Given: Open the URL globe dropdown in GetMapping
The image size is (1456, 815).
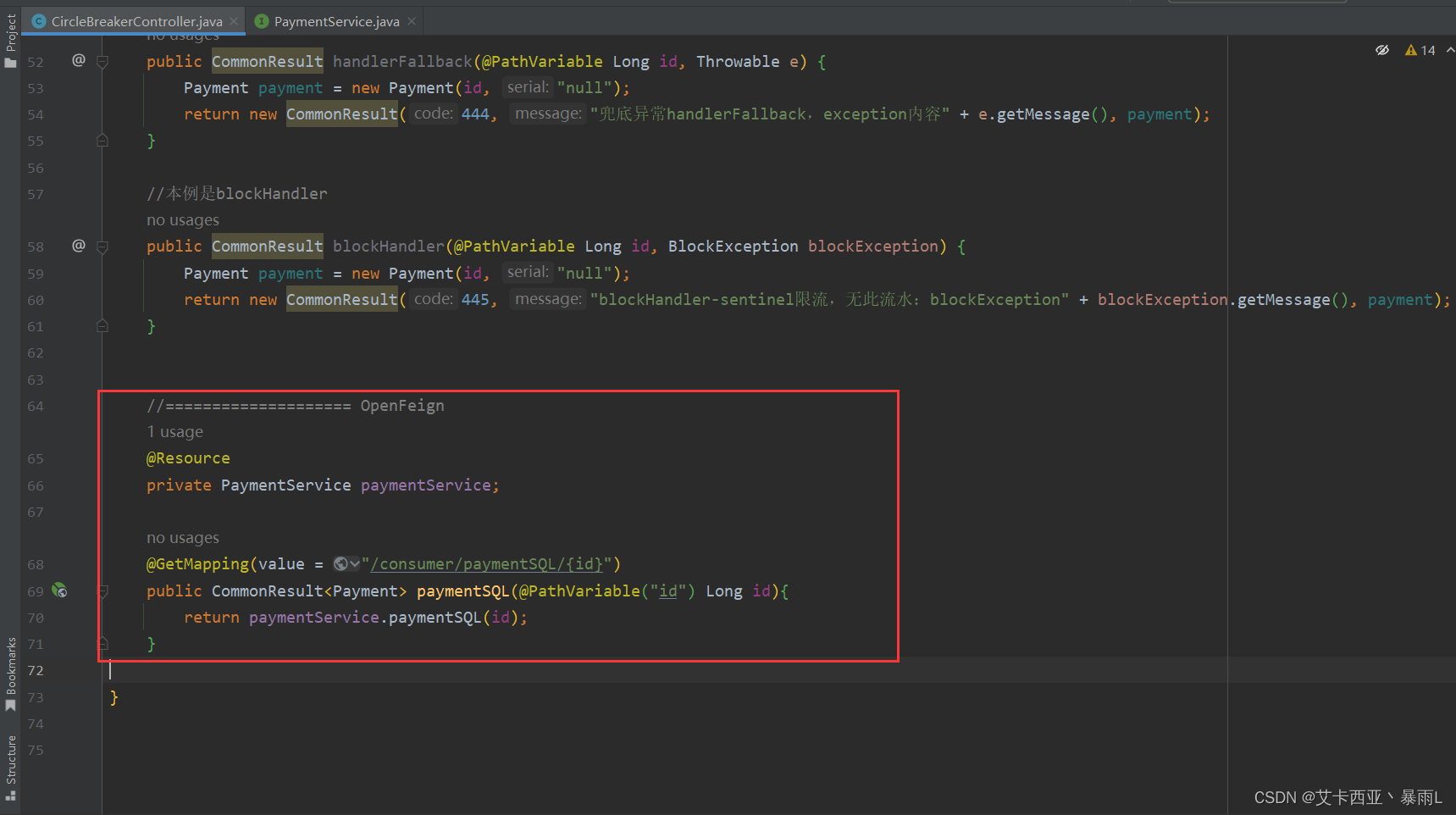Looking at the screenshot, I should (346, 564).
